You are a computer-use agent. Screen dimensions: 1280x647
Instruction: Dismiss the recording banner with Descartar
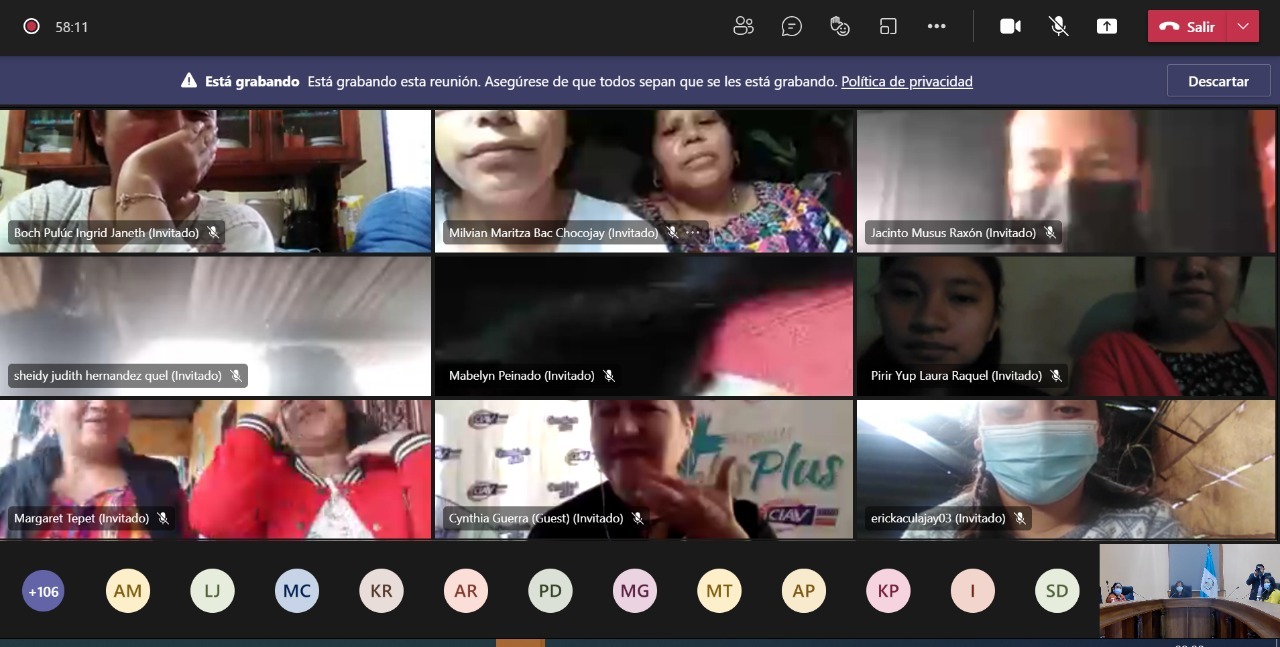click(x=1218, y=82)
